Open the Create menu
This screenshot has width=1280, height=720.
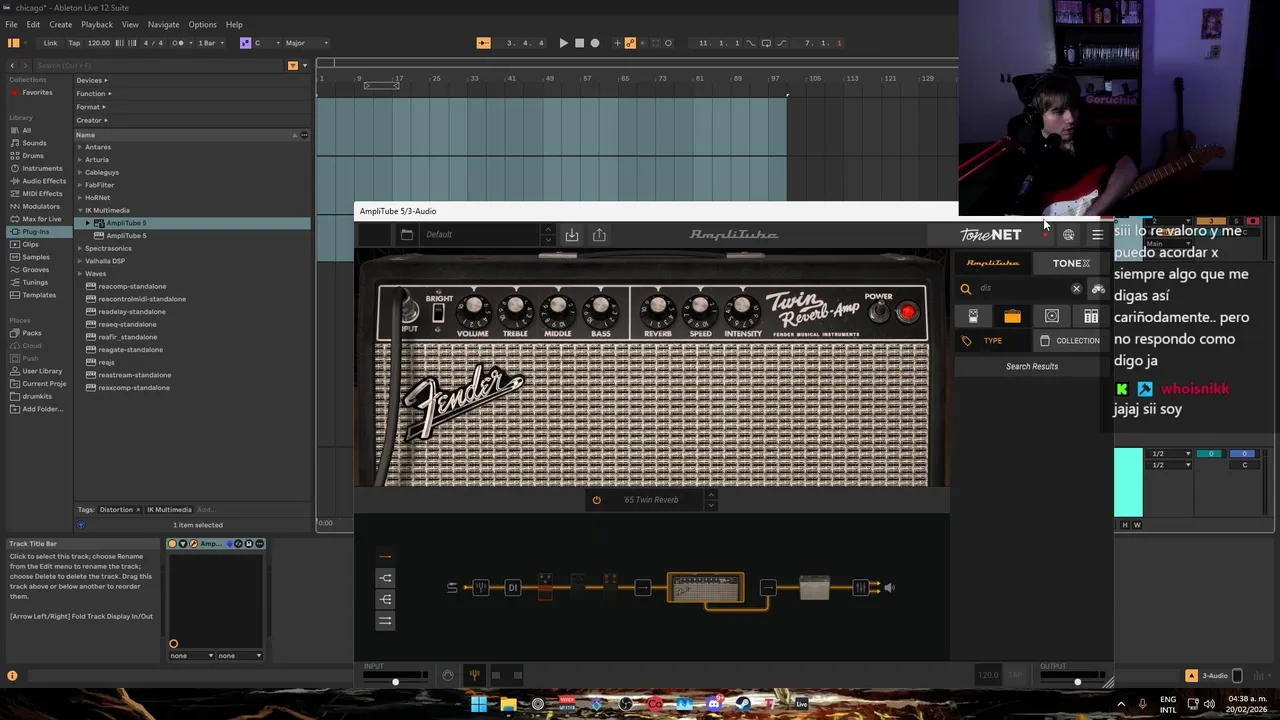pos(60,25)
